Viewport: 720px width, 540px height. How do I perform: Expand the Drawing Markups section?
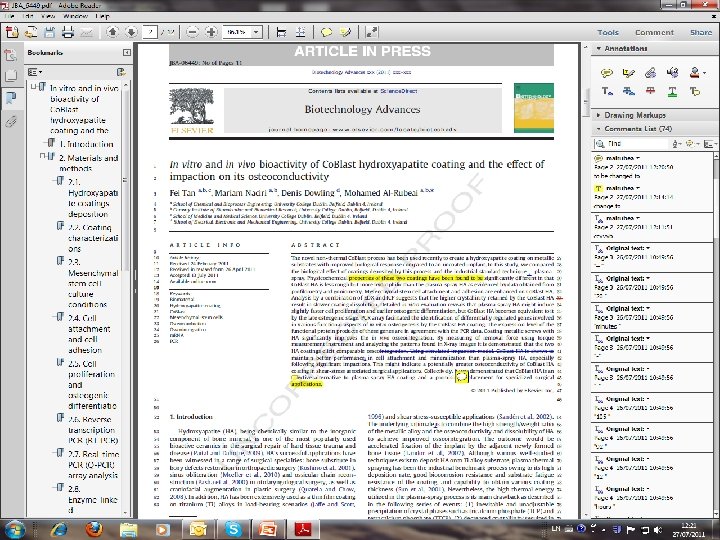click(x=598, y=115)
